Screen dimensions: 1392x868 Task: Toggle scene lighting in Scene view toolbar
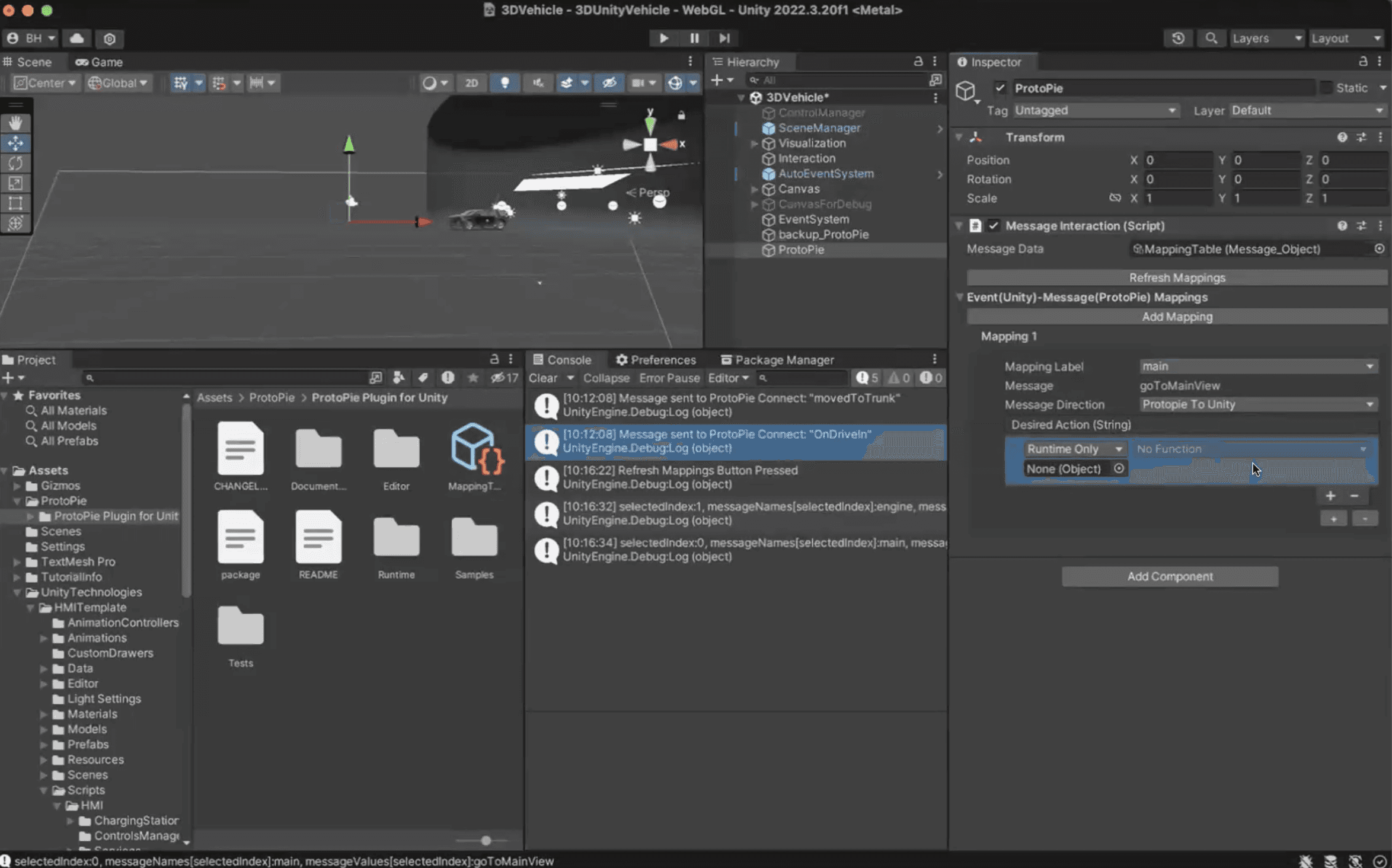pos(505,83)
